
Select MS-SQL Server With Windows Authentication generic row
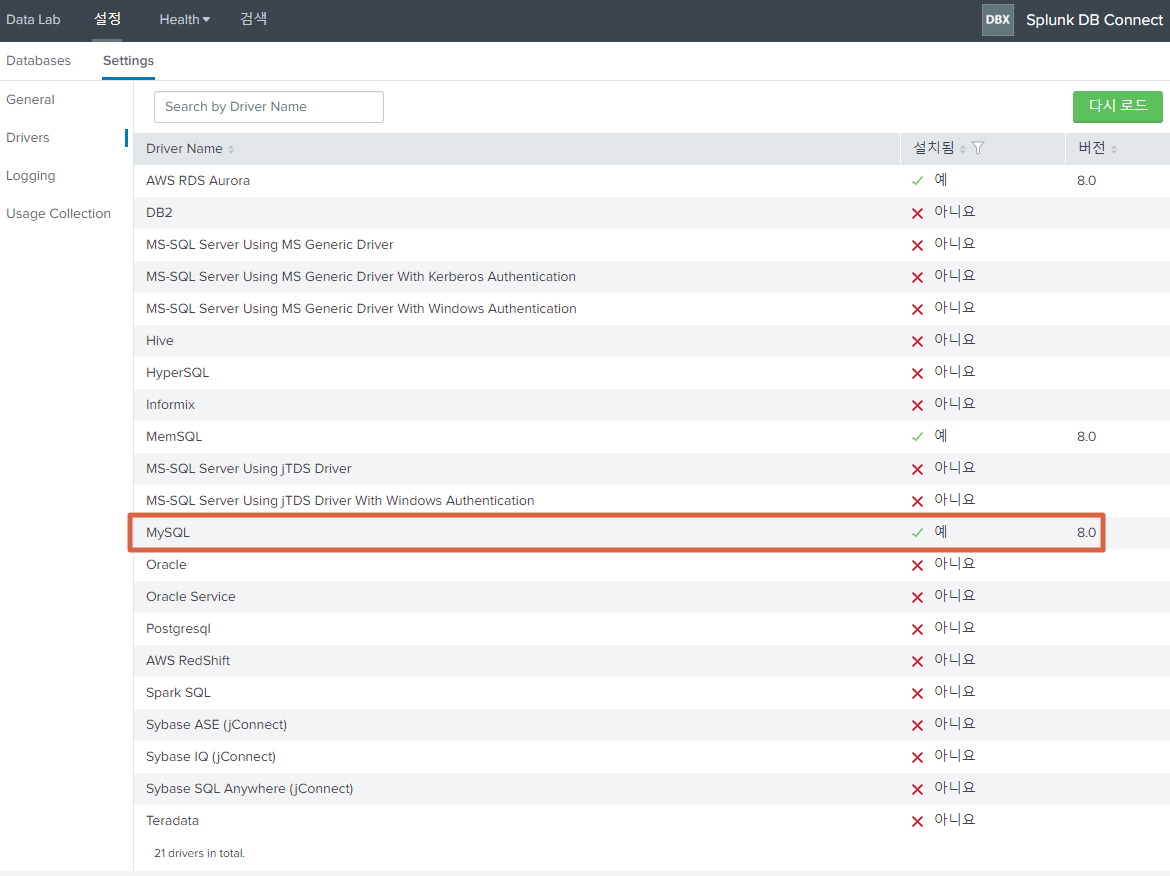(361, 309)
